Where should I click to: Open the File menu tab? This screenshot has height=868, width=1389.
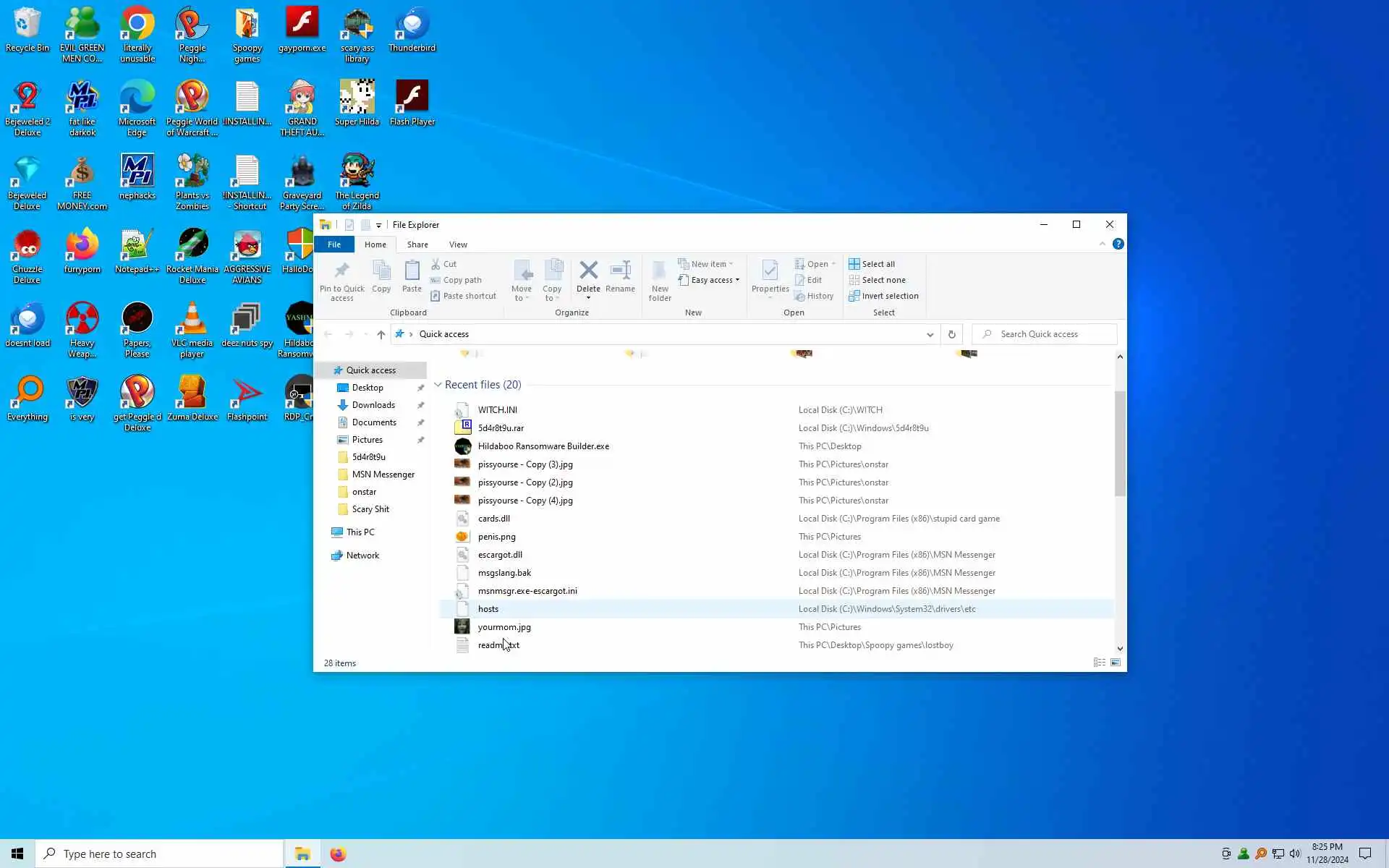coord(334,244)
